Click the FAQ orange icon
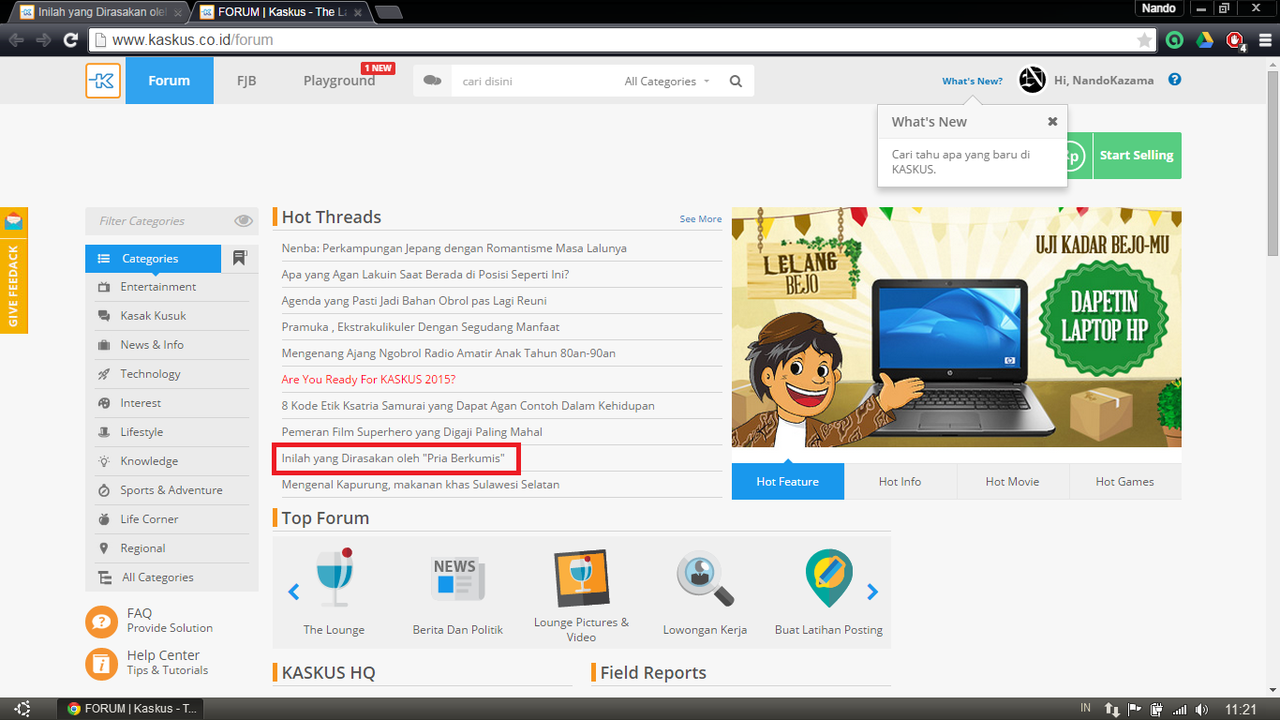The width and height of the screenshot is (1280, 720). pyautogui.click(x=101, y=621)
